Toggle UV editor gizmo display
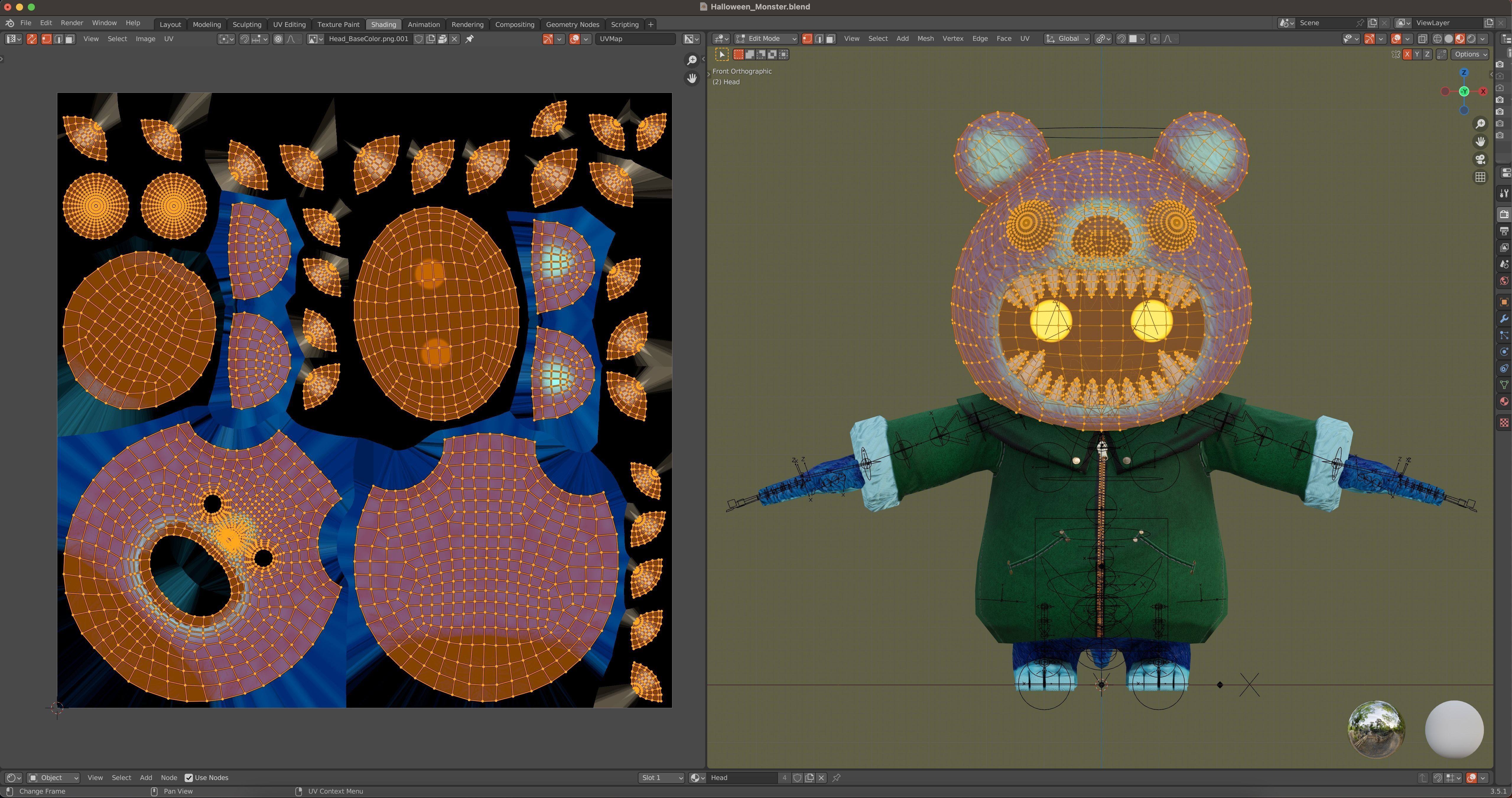This screenshot has width=1512, height=798. (547, 39)
